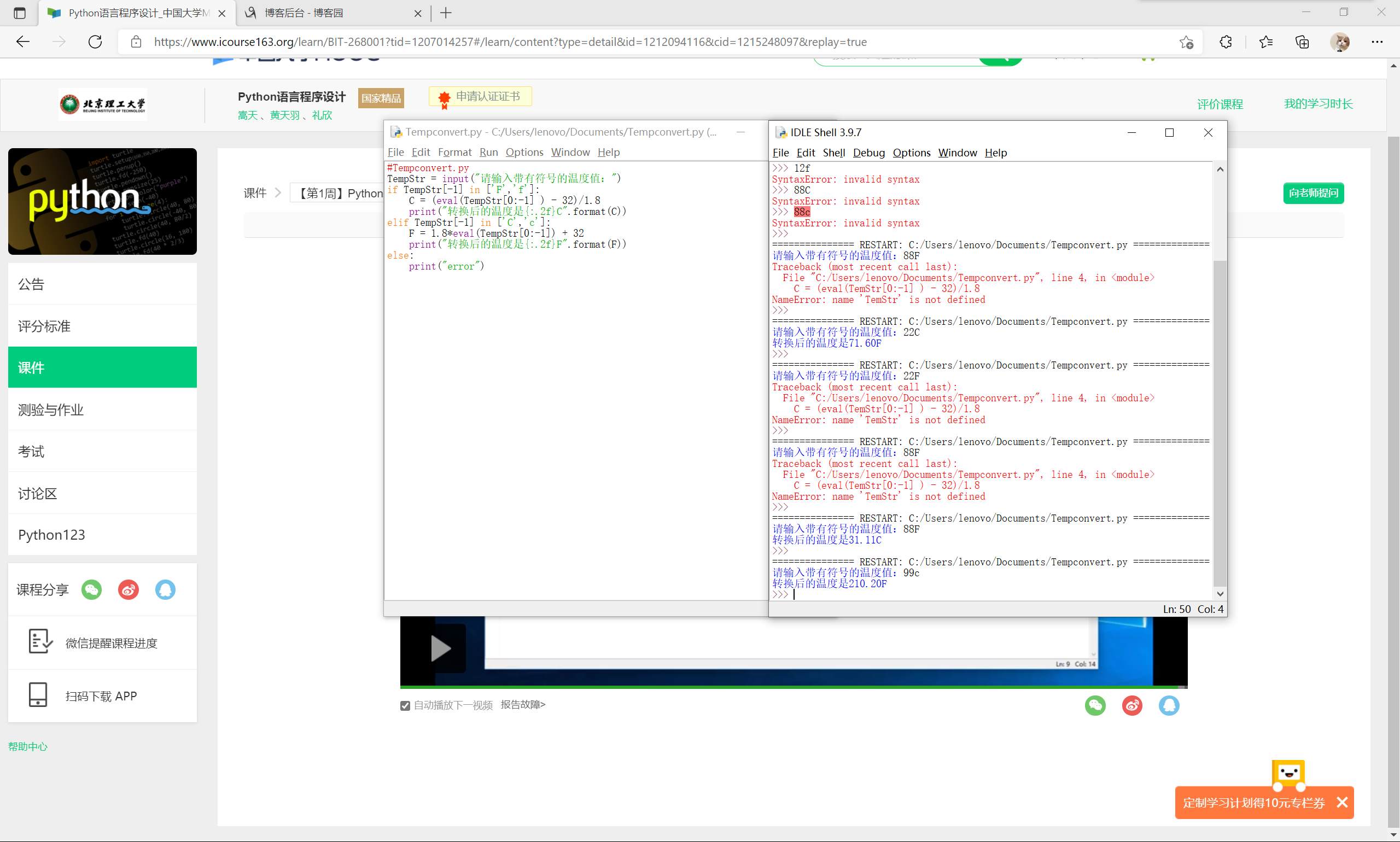The width and height of the screenshot is (1400, 842).
Task: Open the tab actions menu icon
Action: [19, 13]
